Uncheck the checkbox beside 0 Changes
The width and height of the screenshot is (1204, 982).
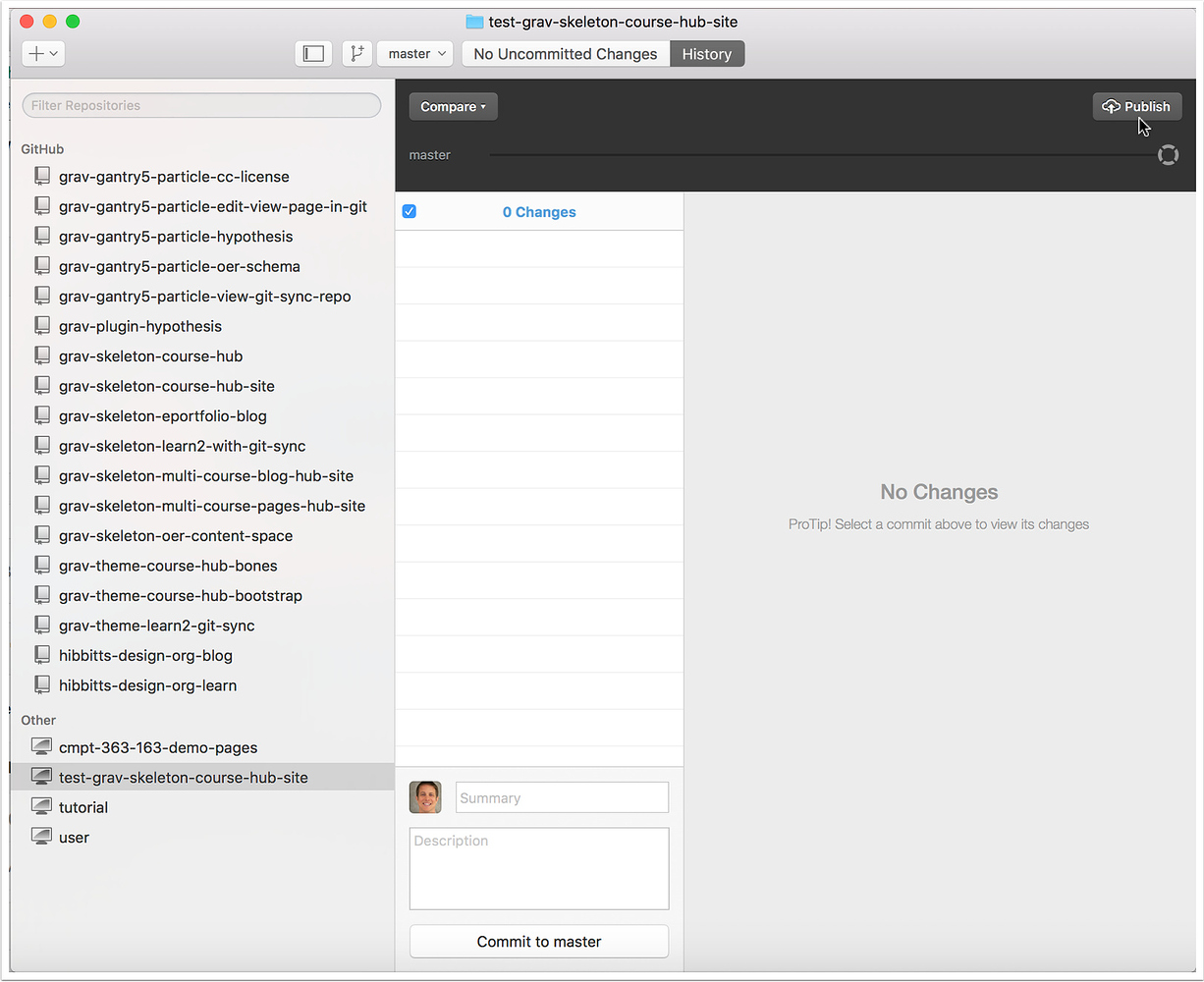pyautogui.click(x=409, y=211)
